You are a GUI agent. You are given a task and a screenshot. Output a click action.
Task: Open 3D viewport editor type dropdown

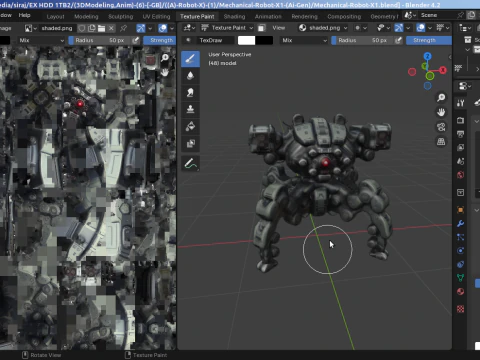tap(189, 28)
